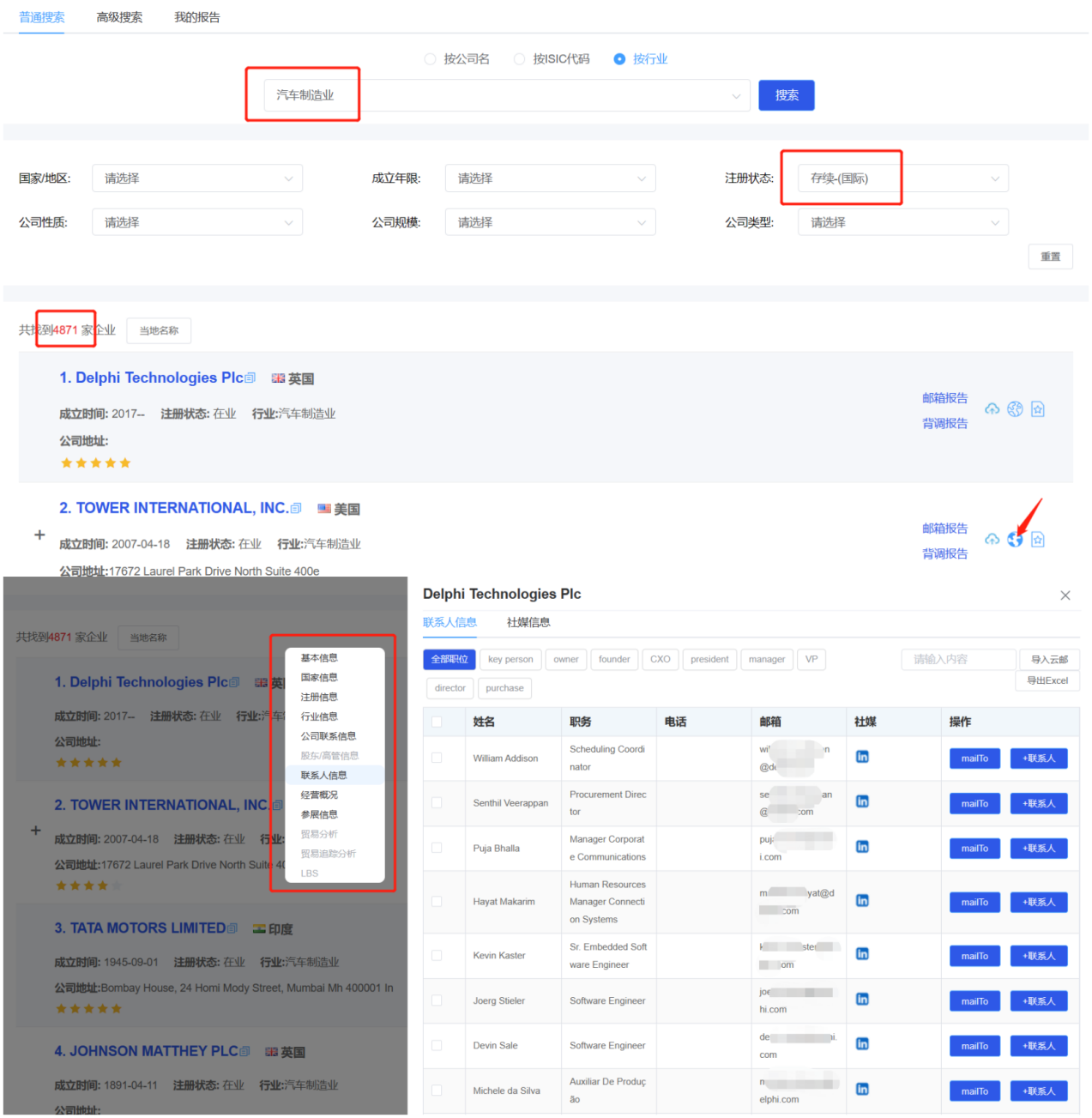The width and height of the screenshot is (1092, 1118).
Task: Filter contacts by director
Action: click(450, 688)
